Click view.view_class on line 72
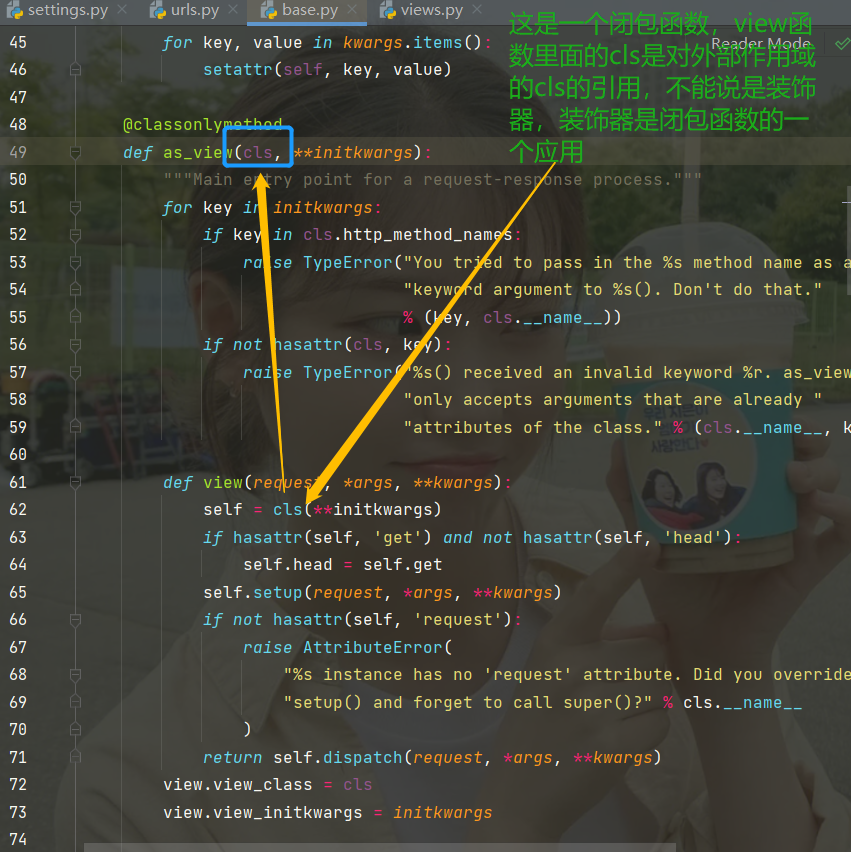851x852 pixels. click(x=238, y=785)
